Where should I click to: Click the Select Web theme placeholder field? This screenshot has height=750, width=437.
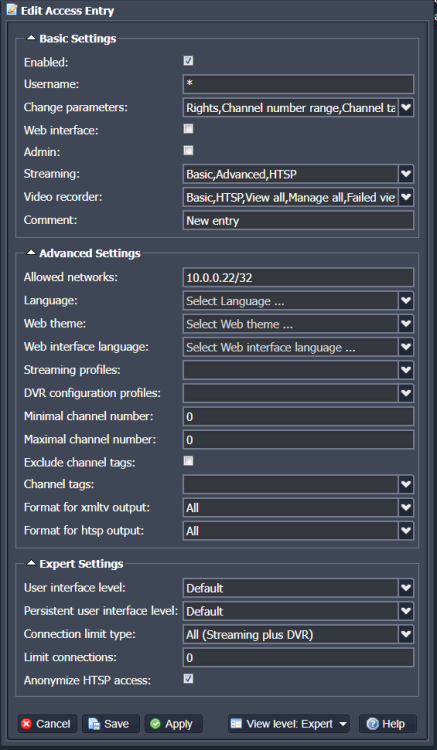click(x=291, y=324)
